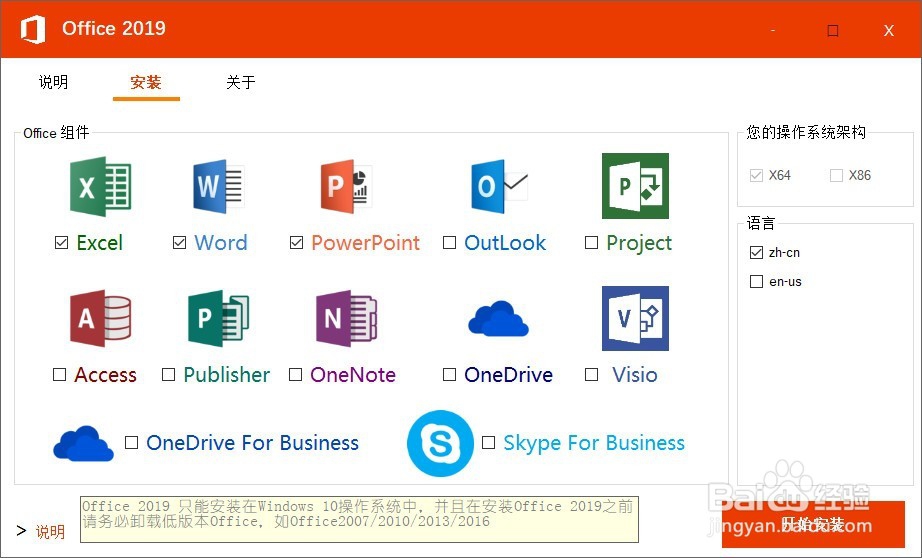Click the purple OneNote icon

click(x=346, y=318)
